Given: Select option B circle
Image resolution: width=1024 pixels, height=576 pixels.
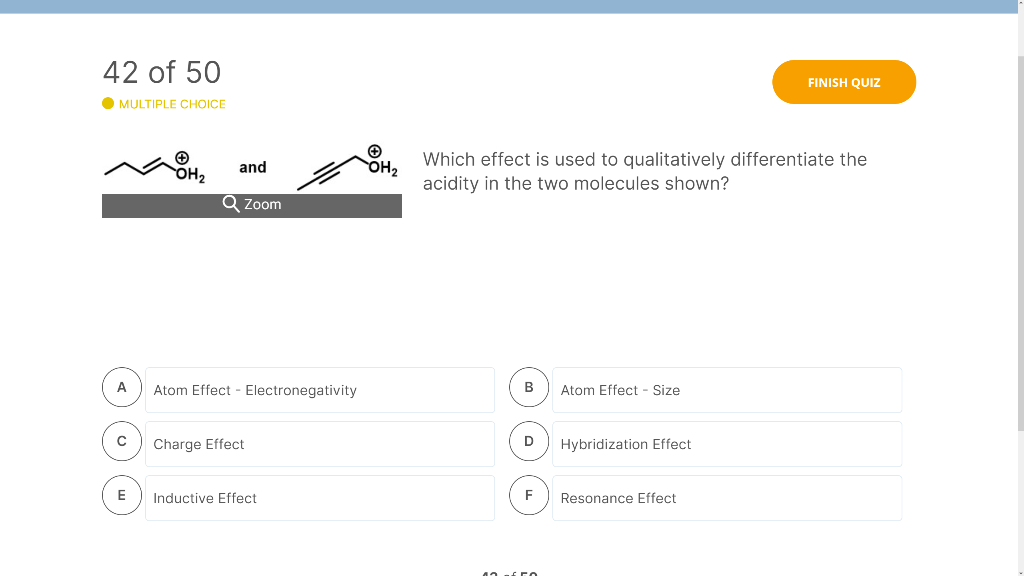Looking at the screenshot, I should (529, 387).
